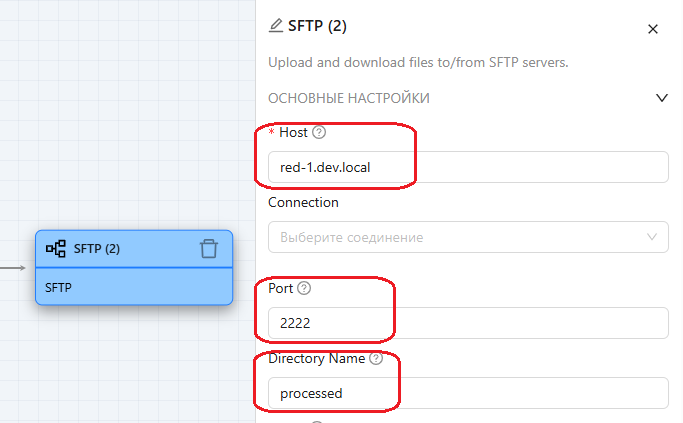Select the Directory Name field with processed
This screenshot has width=683, height=423.
click(x=467, y=393)
